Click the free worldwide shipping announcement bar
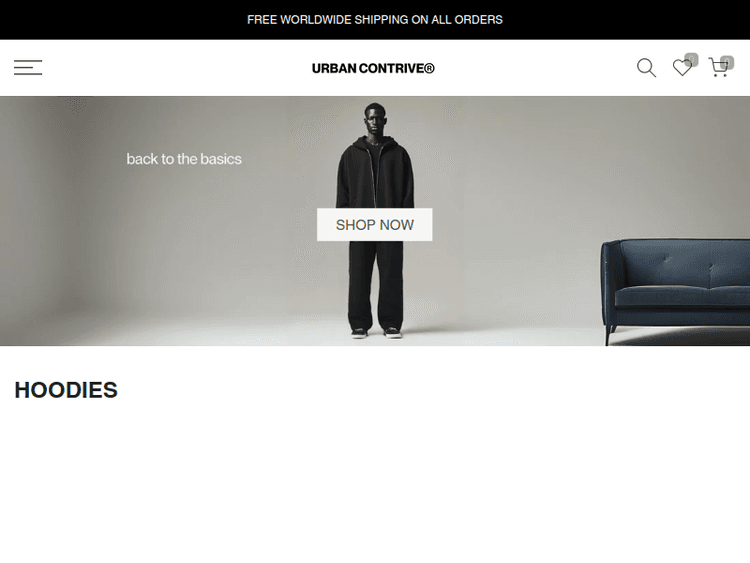Image resolution: width=750 pixels, height=563 pixels. click(375, 20)
